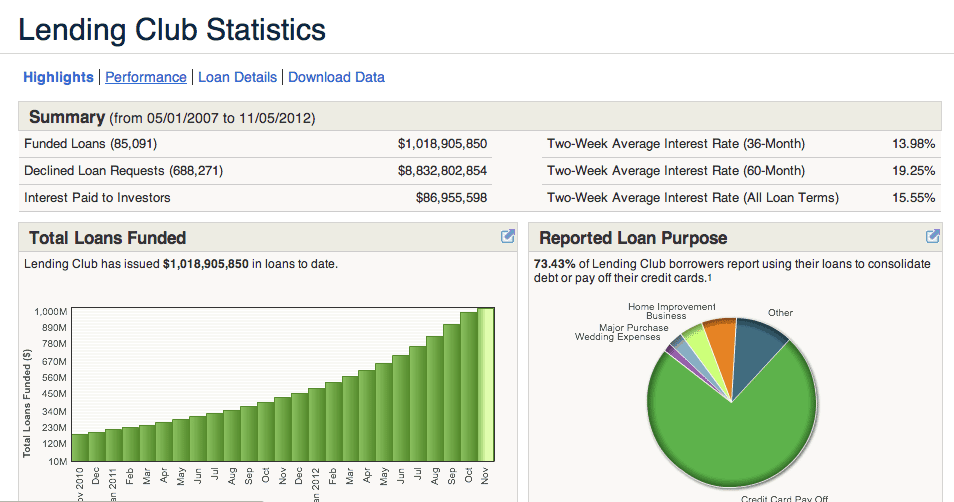Click the 60-Month average interest rate value
The image size is (954, 502).
(913, 171)
